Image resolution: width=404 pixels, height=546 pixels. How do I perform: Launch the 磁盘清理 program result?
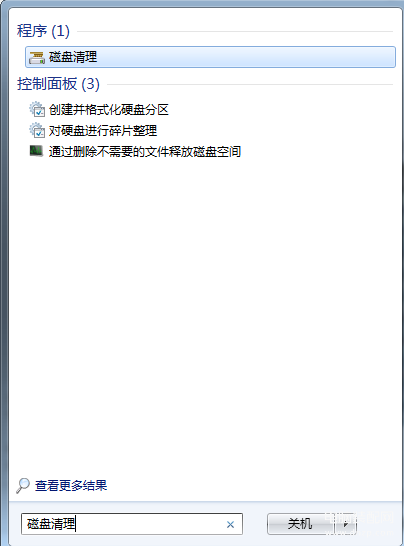point(210,57)
